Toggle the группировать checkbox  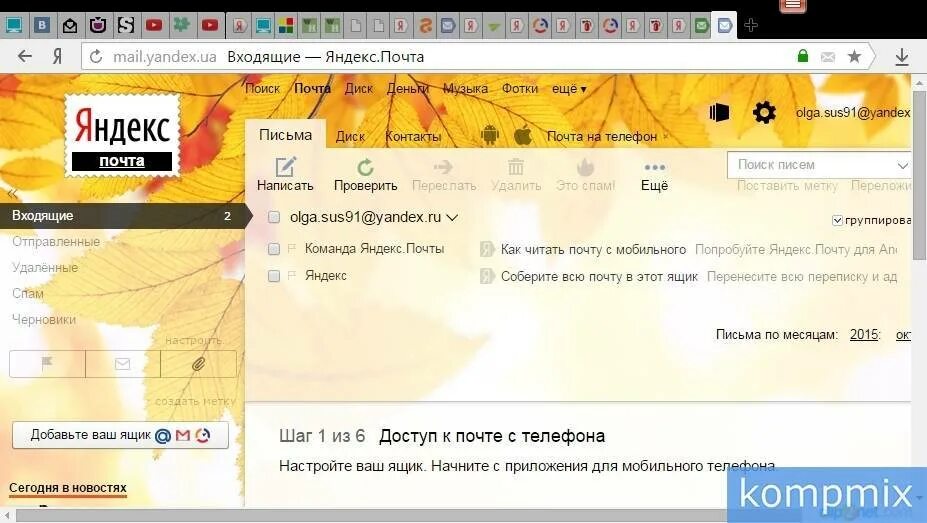click(837, 220)
